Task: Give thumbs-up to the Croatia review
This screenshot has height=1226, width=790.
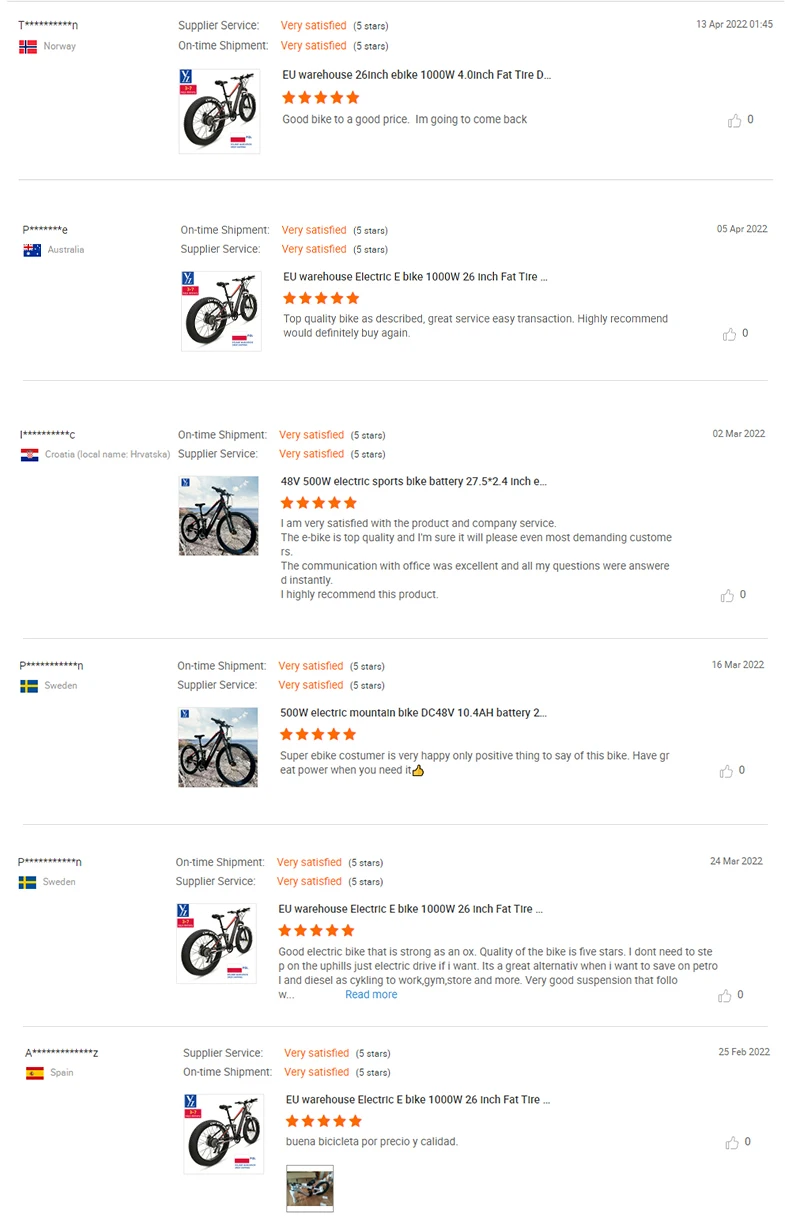Action: pos(727,595)
